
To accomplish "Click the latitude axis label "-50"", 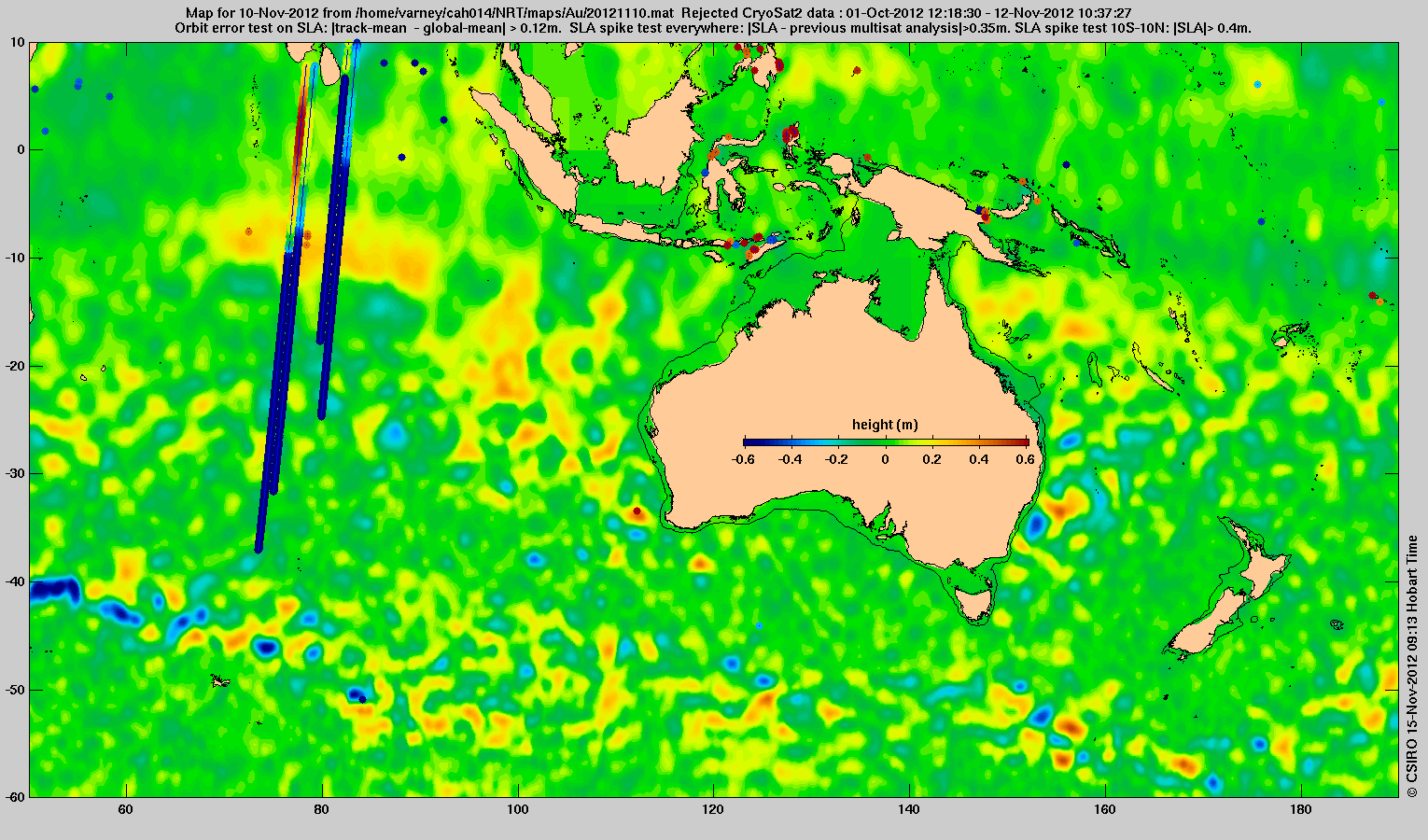I will 14,690.
